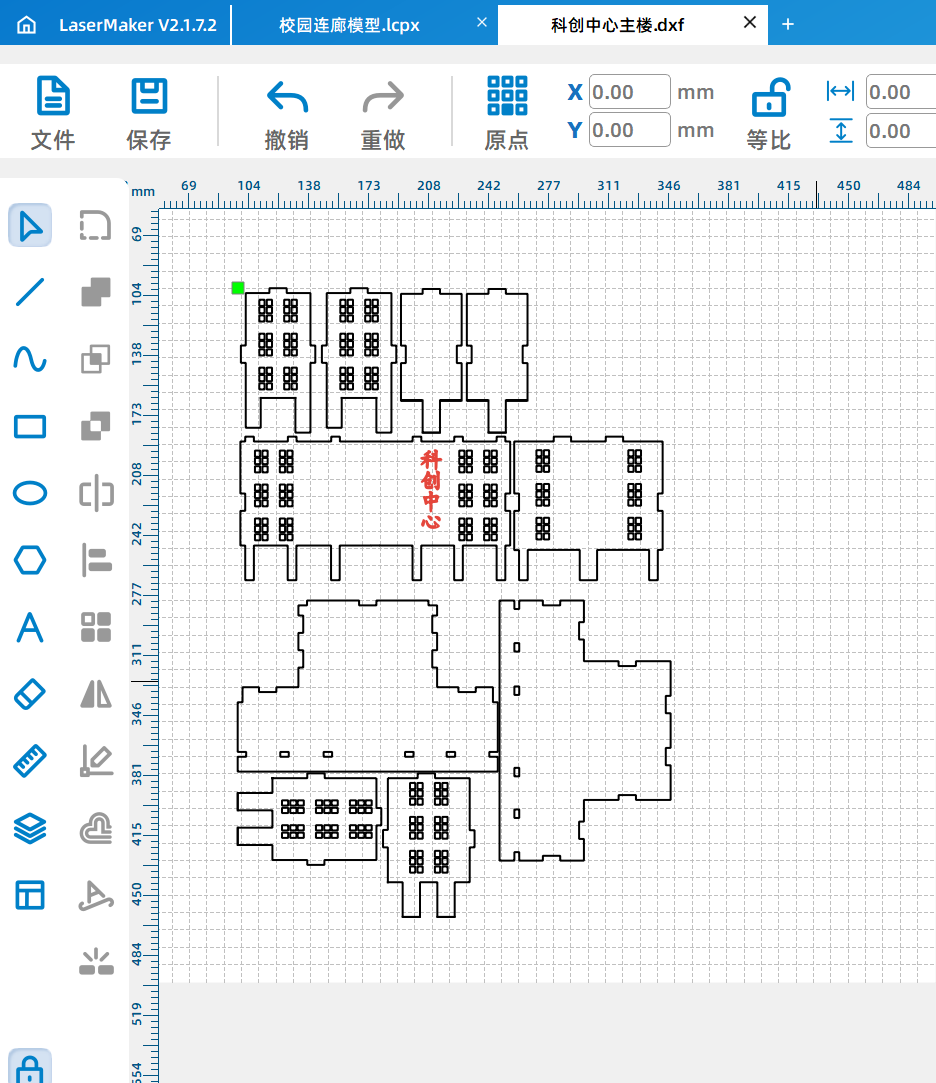Open the ruler measurement tool
The height and width of the screenshot is (1083, 936).
(30, 761)
